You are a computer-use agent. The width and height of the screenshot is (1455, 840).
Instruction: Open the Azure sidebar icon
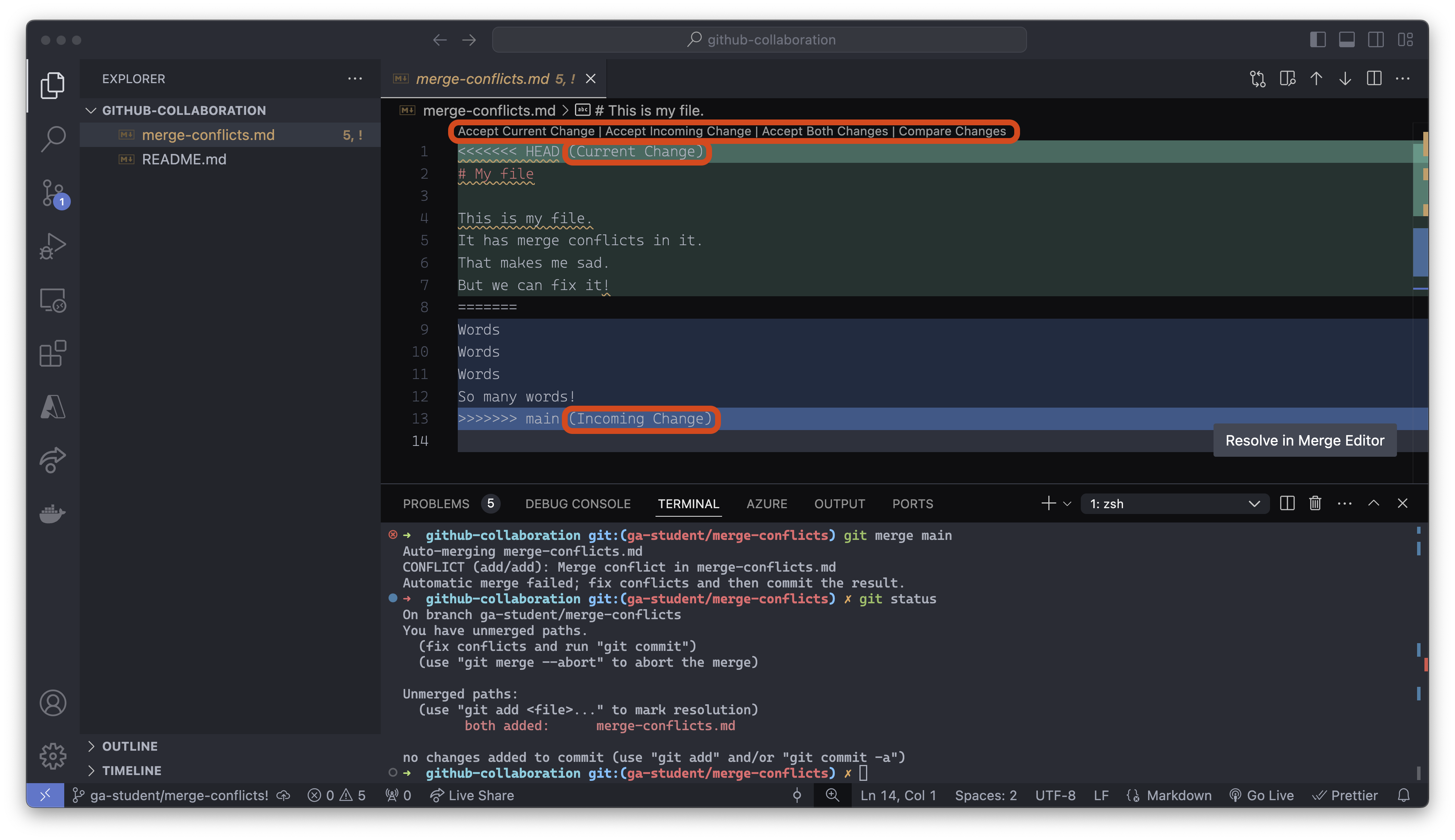click(x=53, y=407)
